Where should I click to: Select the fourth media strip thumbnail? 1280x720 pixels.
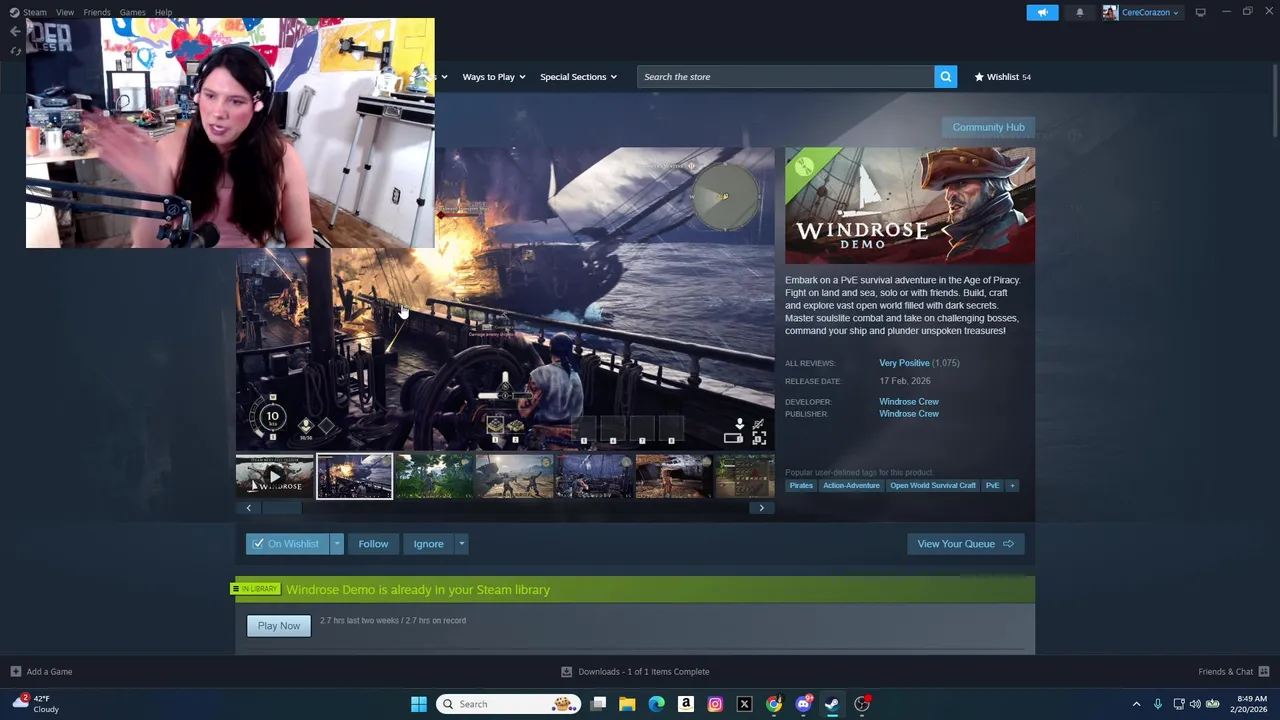[514, 476]
